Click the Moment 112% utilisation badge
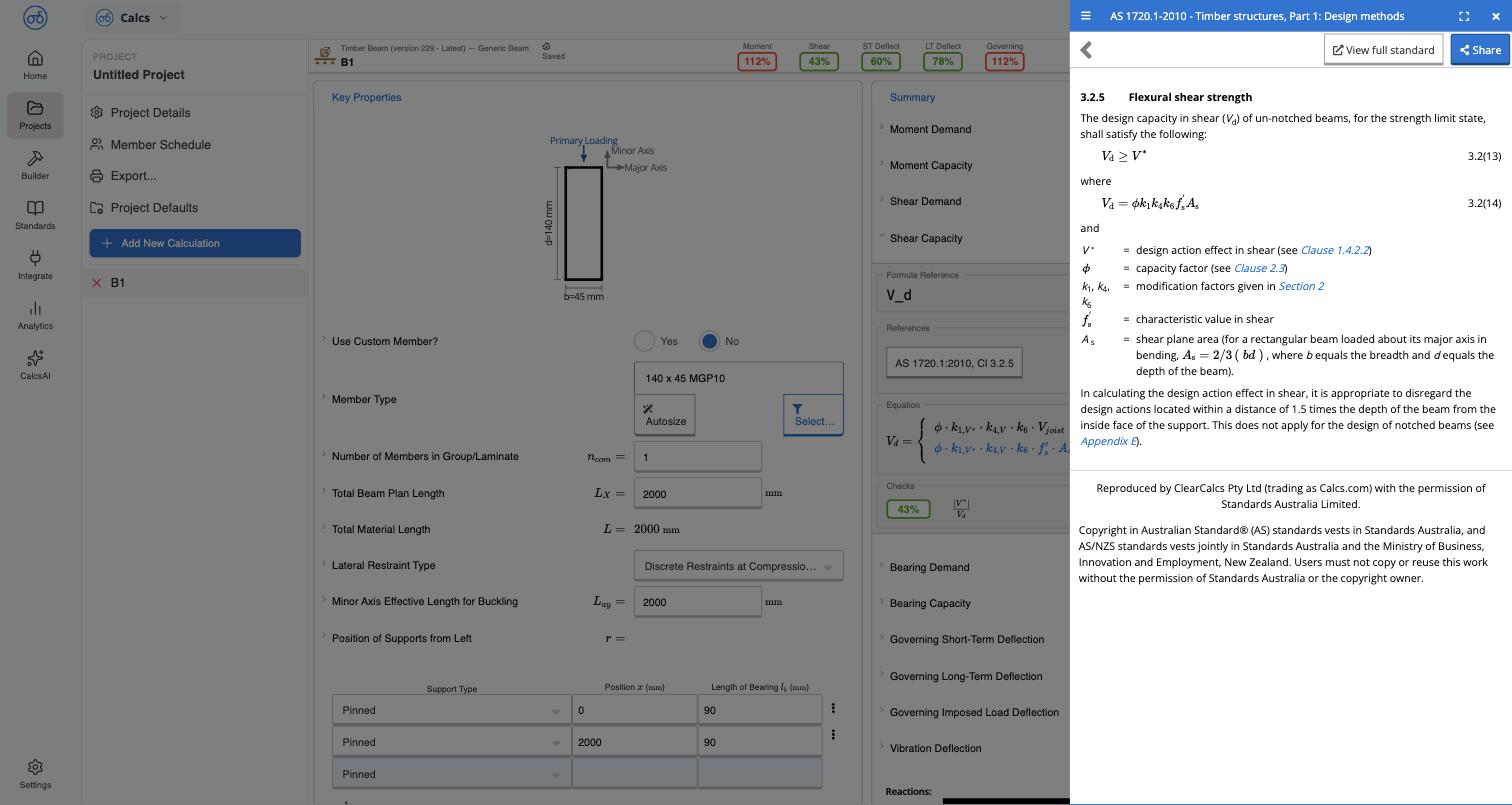1512x805 pixels. point(757,61)
